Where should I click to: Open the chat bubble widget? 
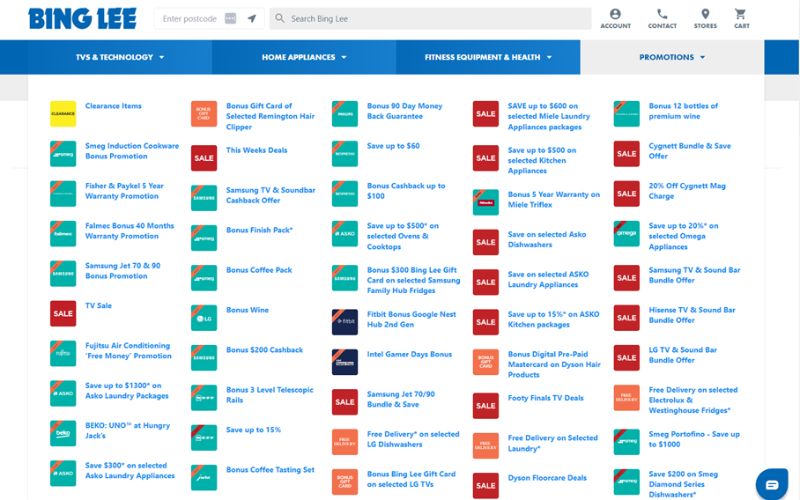[x=772, y=484]
